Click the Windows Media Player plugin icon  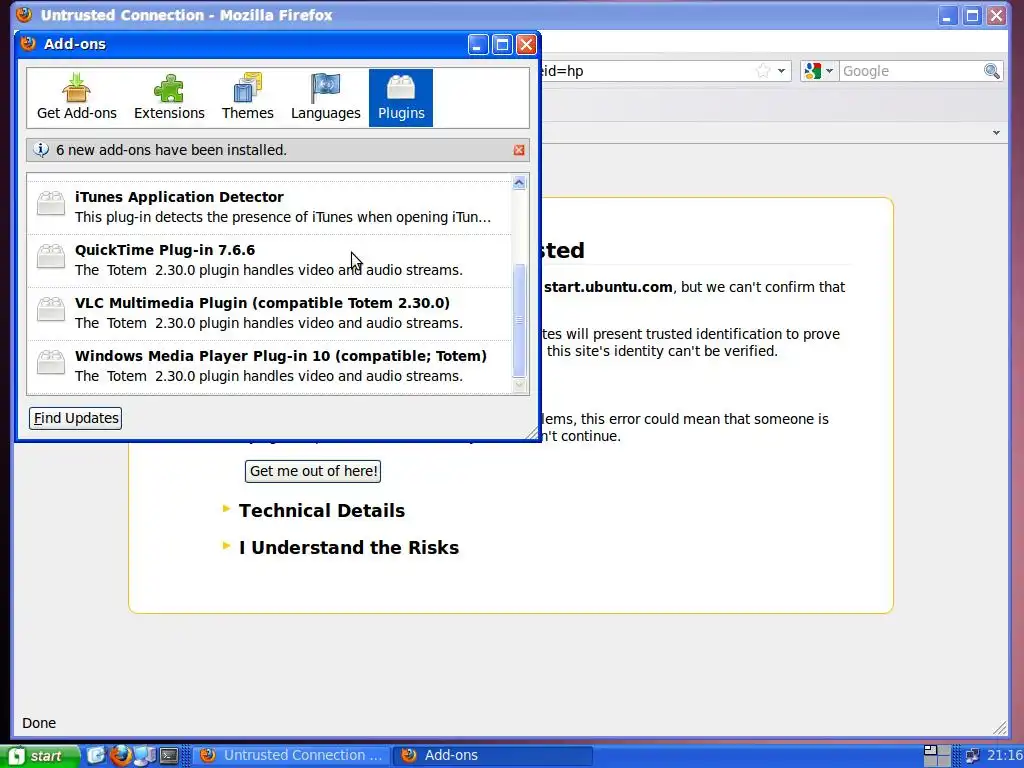pyautogui.click(x=51, y=362)
